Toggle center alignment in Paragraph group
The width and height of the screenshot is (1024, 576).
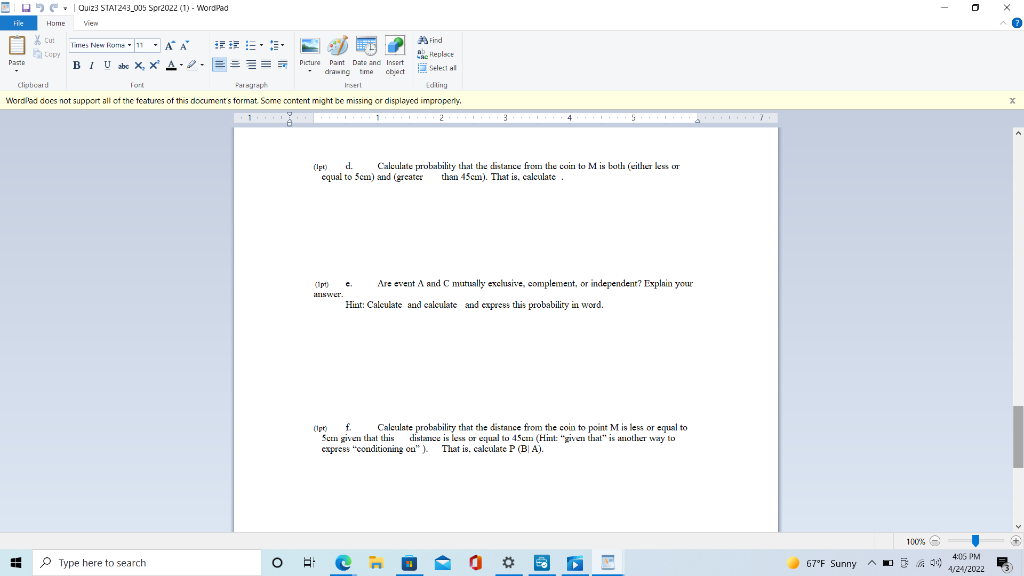[234, 64]
